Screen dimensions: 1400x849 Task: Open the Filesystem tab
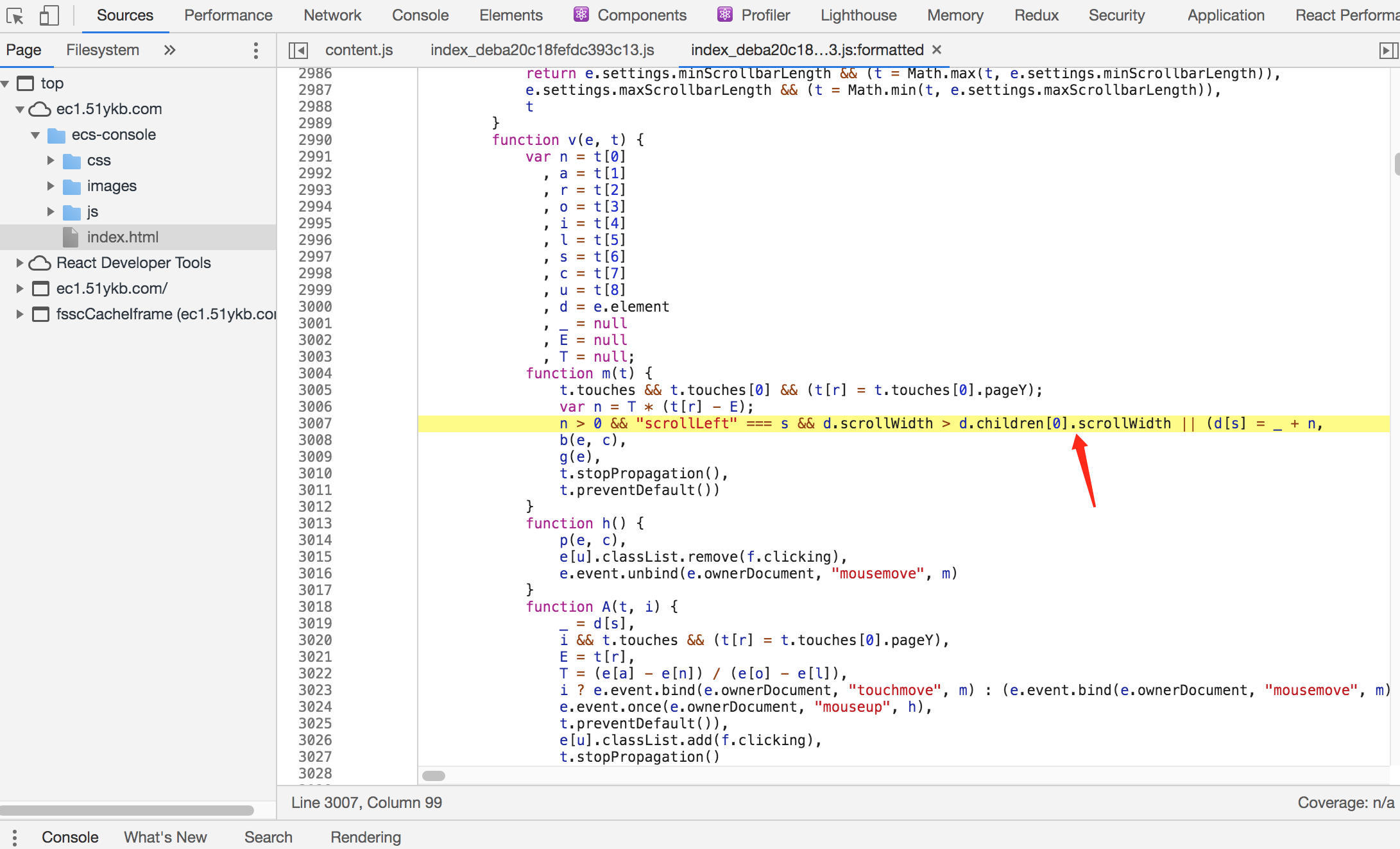[x=103, y=49]
